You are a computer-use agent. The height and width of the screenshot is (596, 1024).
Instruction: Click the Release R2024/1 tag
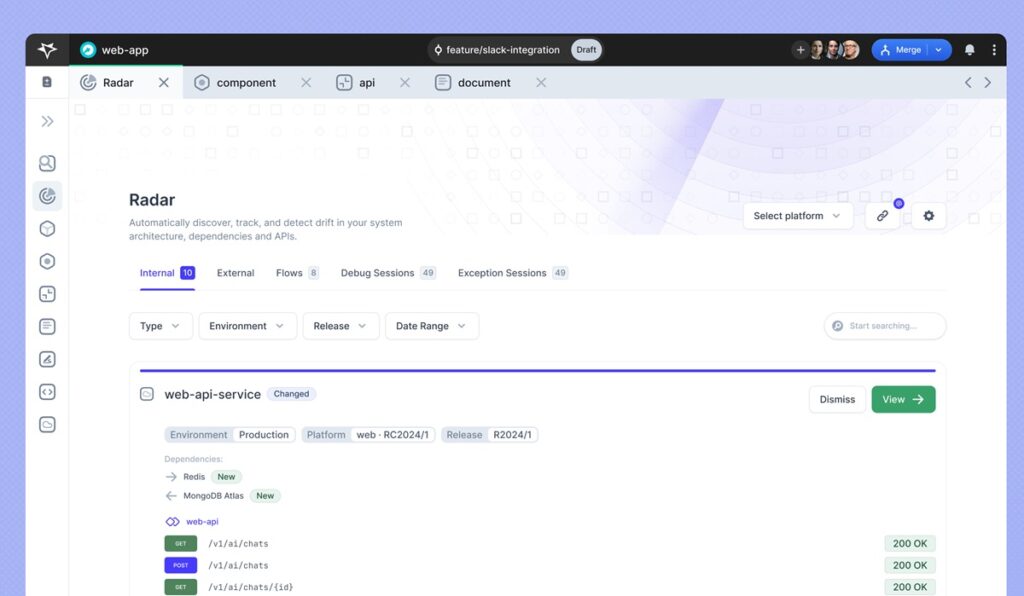tap(490, 435)
